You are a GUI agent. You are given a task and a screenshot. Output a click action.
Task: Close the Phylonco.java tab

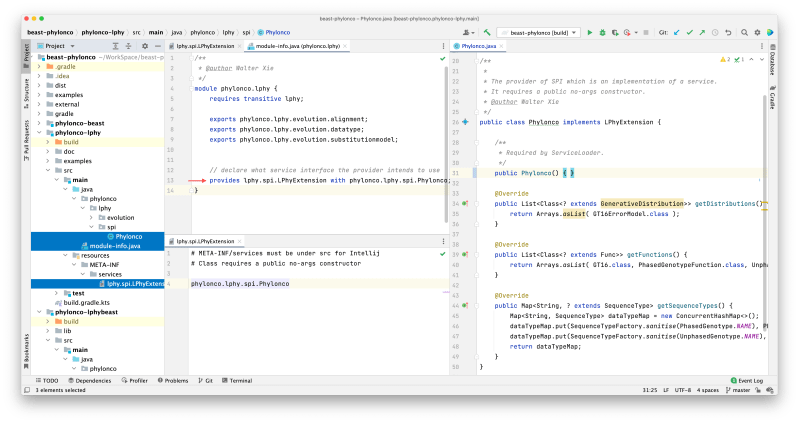tap(501, 46)
